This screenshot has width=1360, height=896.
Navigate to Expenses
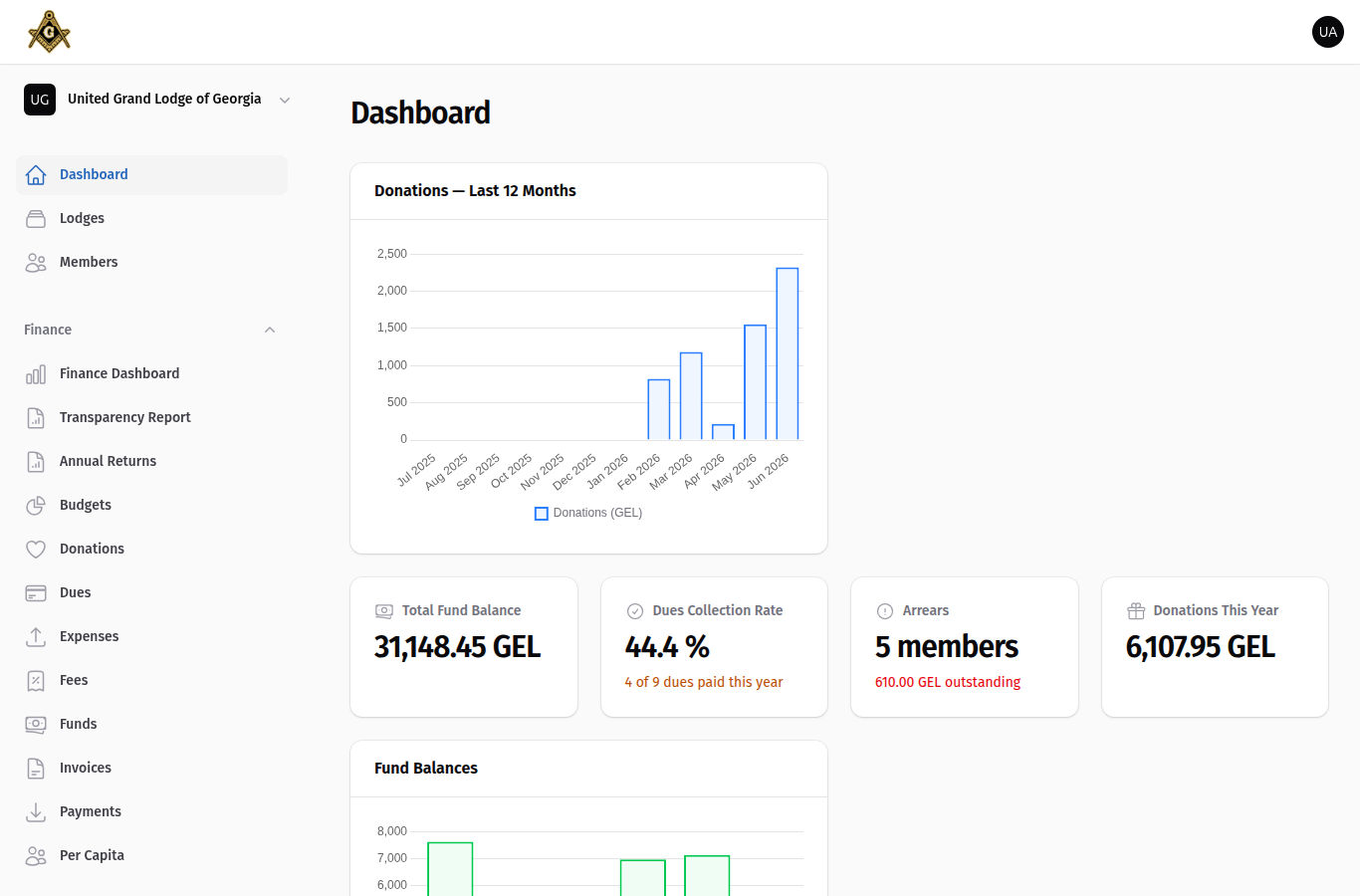pyautogui.click(x=151, y=637)
